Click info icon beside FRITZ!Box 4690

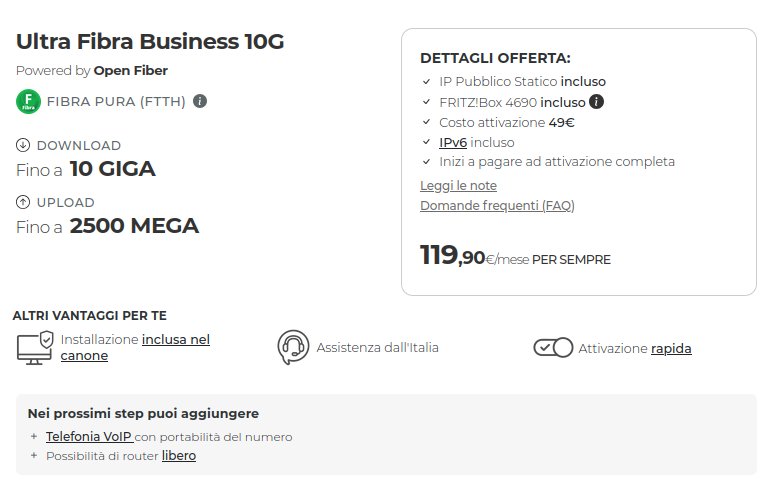coord(596,102)
